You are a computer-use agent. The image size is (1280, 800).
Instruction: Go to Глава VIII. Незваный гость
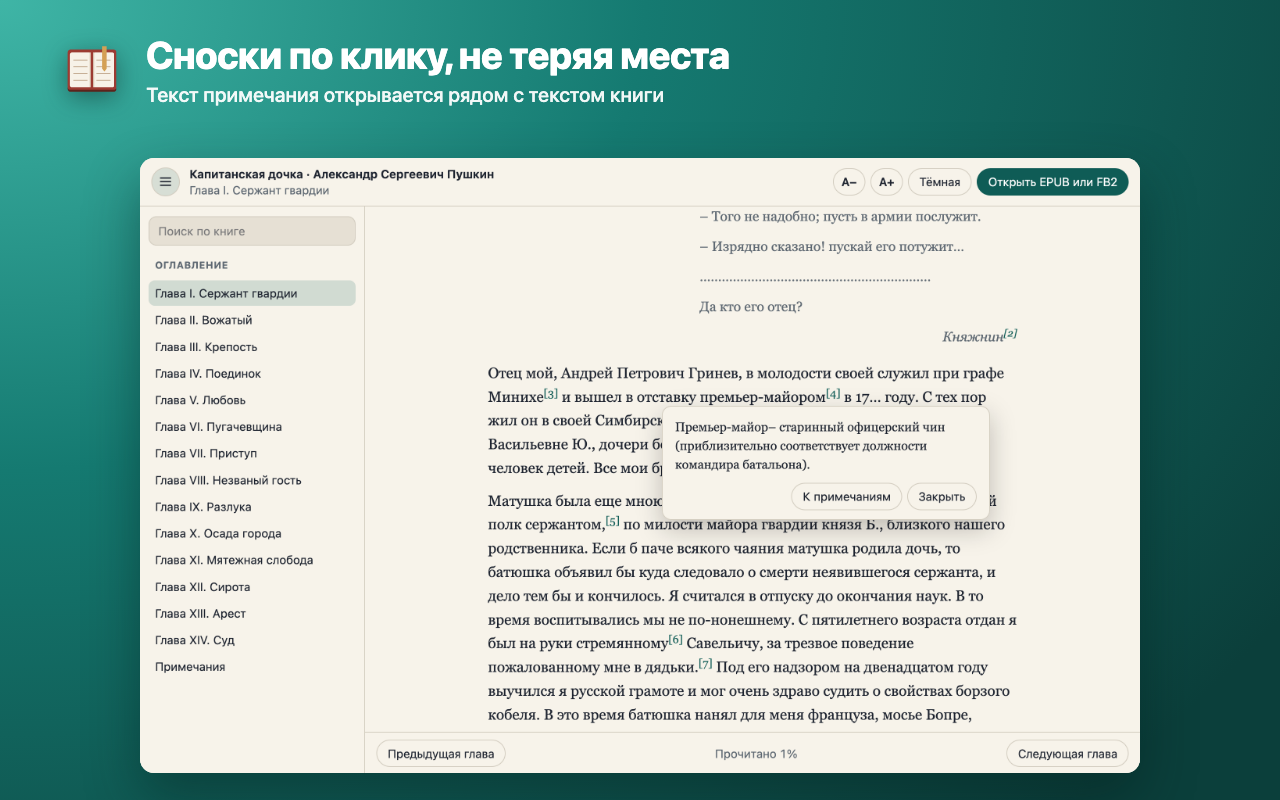(252, 480)
